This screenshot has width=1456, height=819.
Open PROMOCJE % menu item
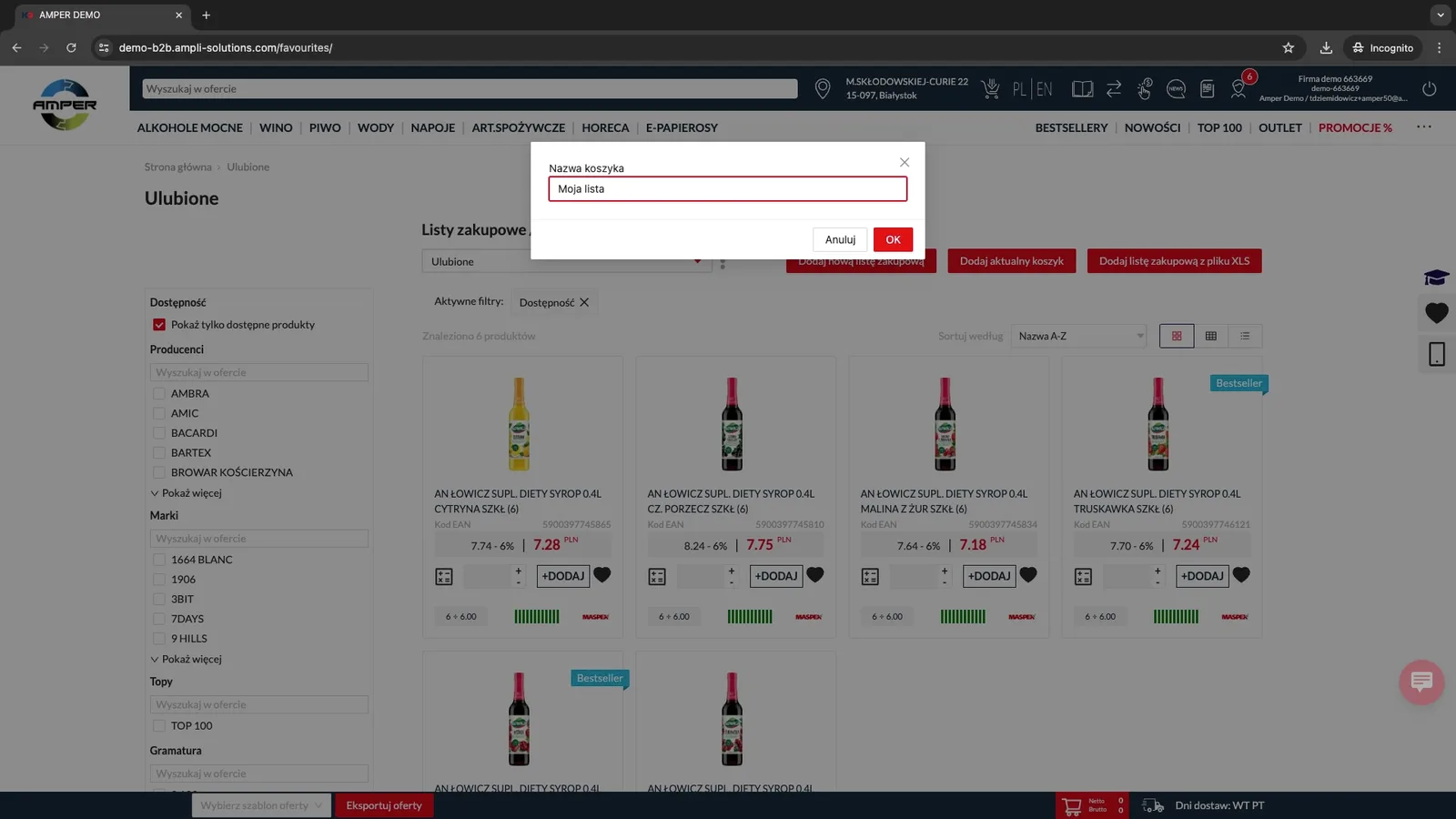(1355, 127)
